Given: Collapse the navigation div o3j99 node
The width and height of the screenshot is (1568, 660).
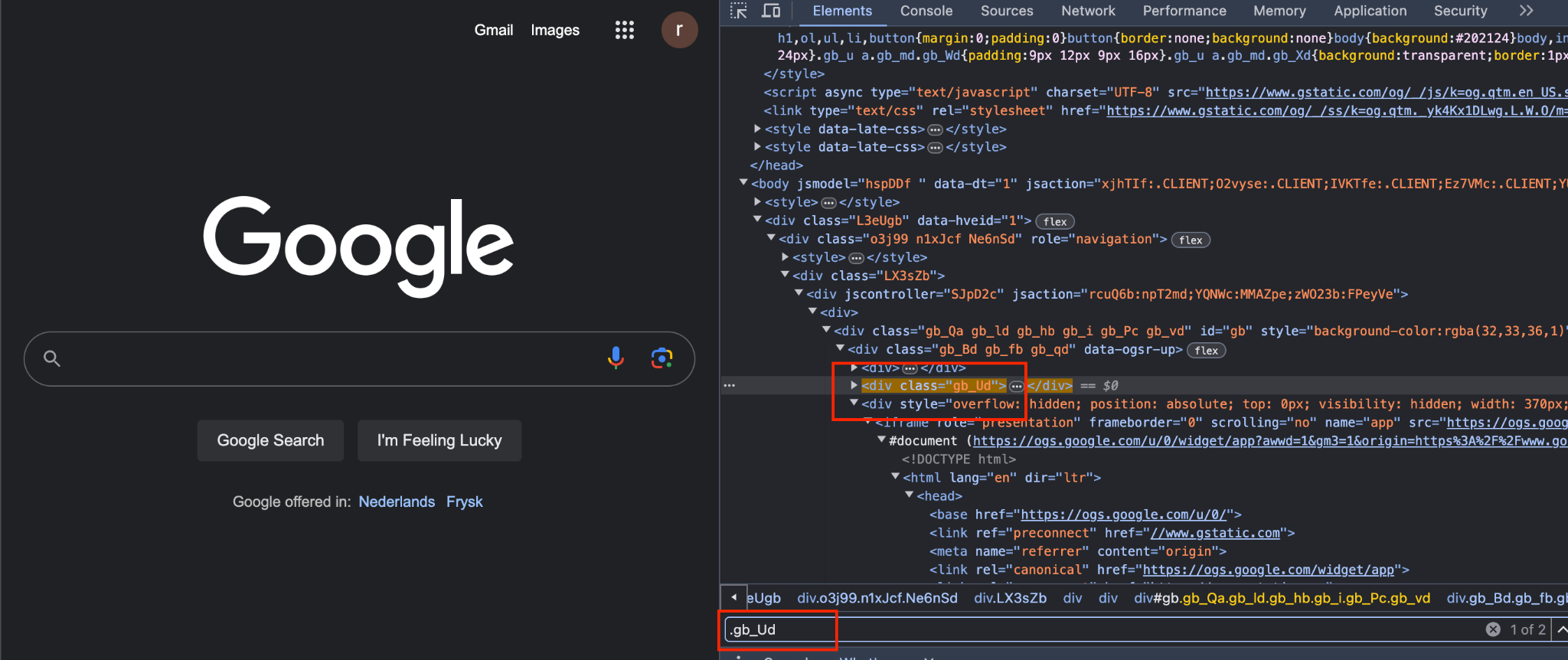Looking at the screenshot, I should 771,238.
